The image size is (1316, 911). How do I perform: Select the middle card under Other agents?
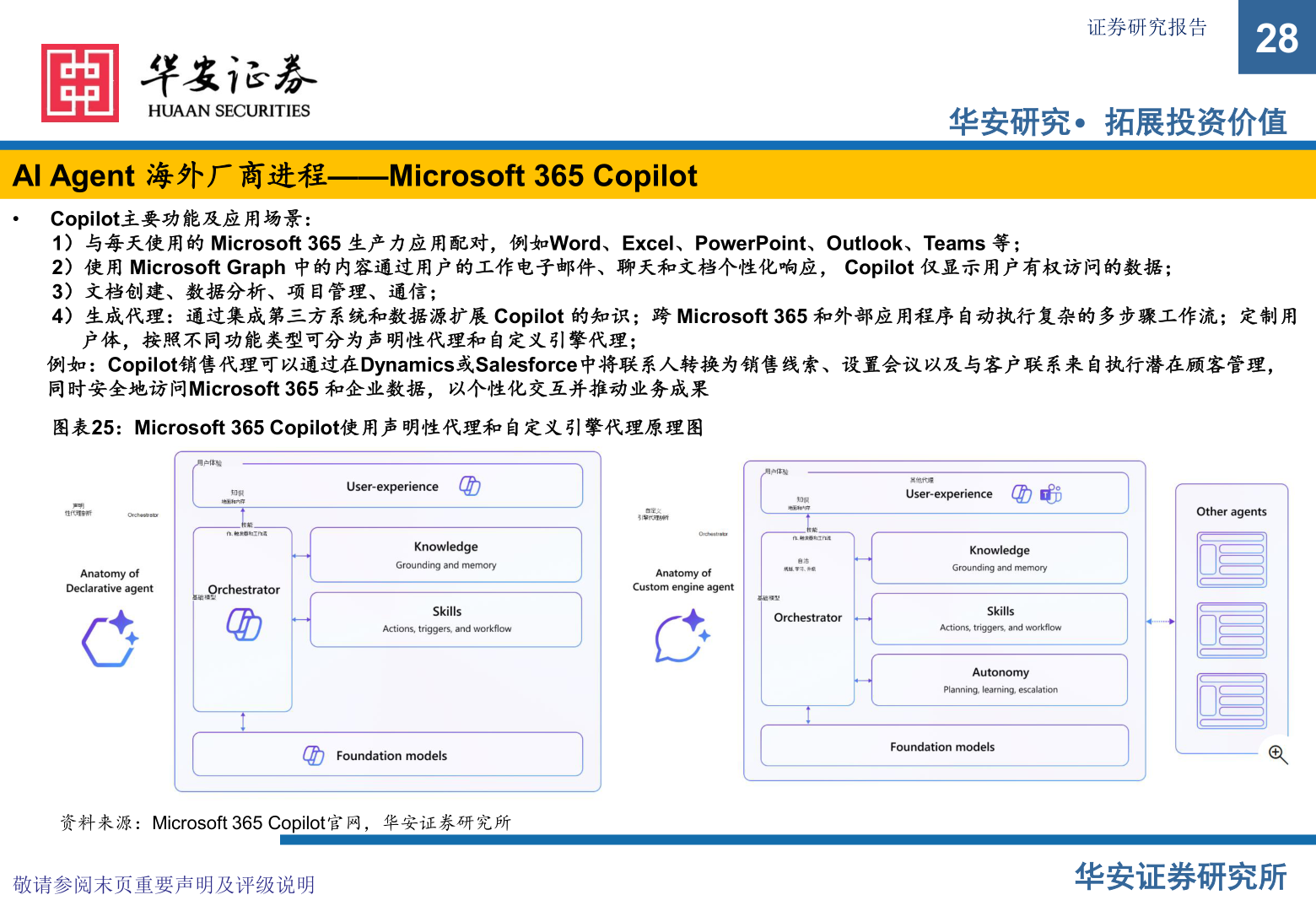click(x=1232, y=630)
